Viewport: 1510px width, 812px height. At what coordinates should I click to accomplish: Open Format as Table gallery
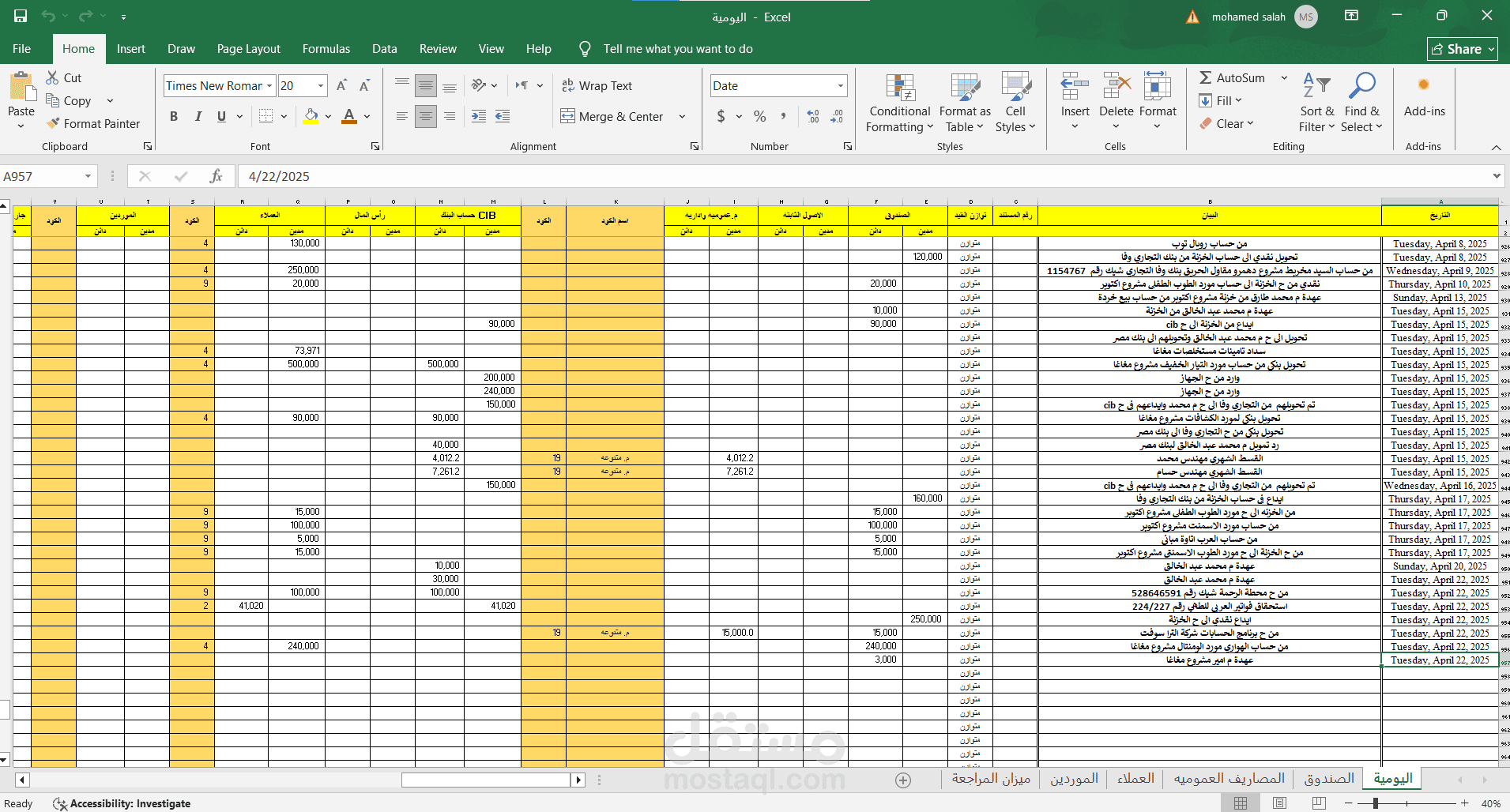tap(965, 103)
